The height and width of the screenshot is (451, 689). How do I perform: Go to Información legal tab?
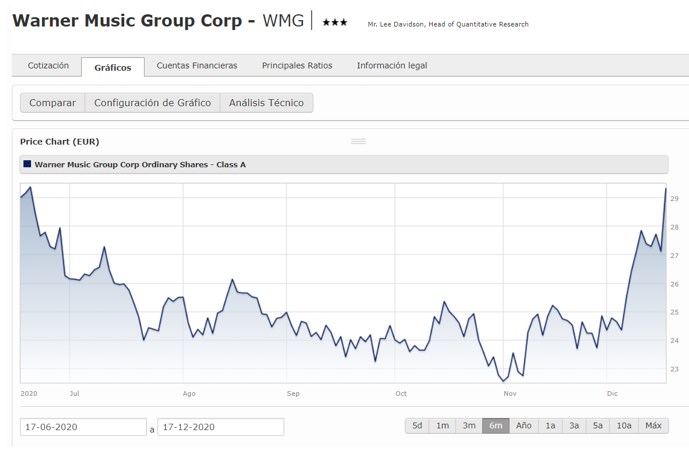point(392,66)
